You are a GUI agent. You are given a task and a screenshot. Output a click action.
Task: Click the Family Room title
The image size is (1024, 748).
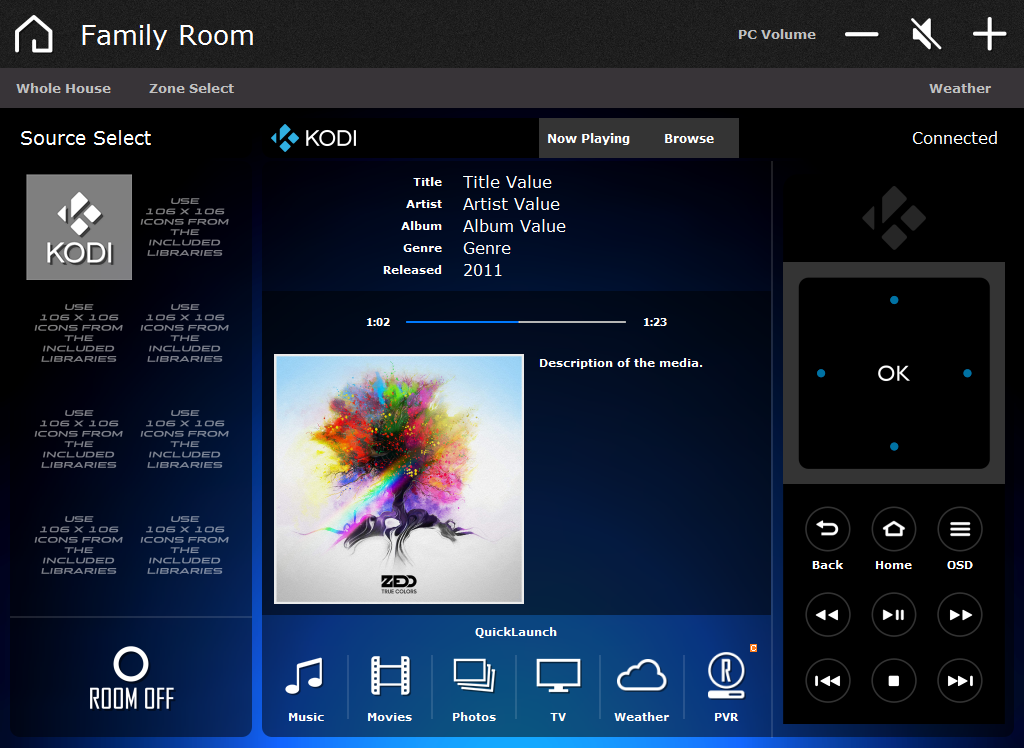coord(167,35)
